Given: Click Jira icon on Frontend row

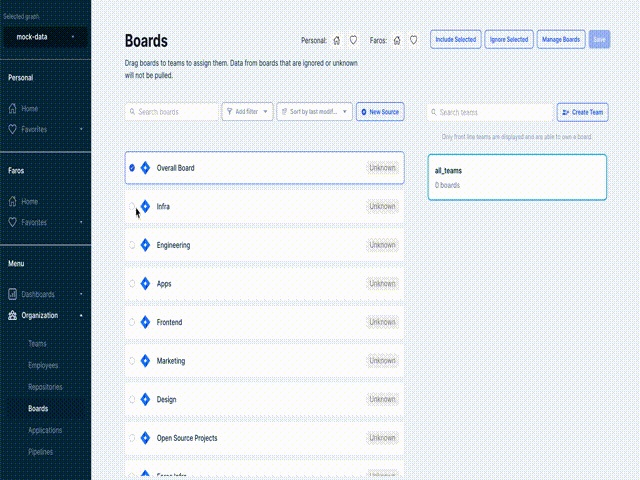Looking at the screenshot, I should (145, 322).
